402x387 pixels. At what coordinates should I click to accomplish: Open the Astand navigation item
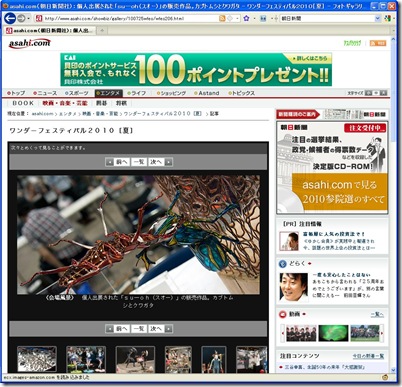(x=207, y=93)
